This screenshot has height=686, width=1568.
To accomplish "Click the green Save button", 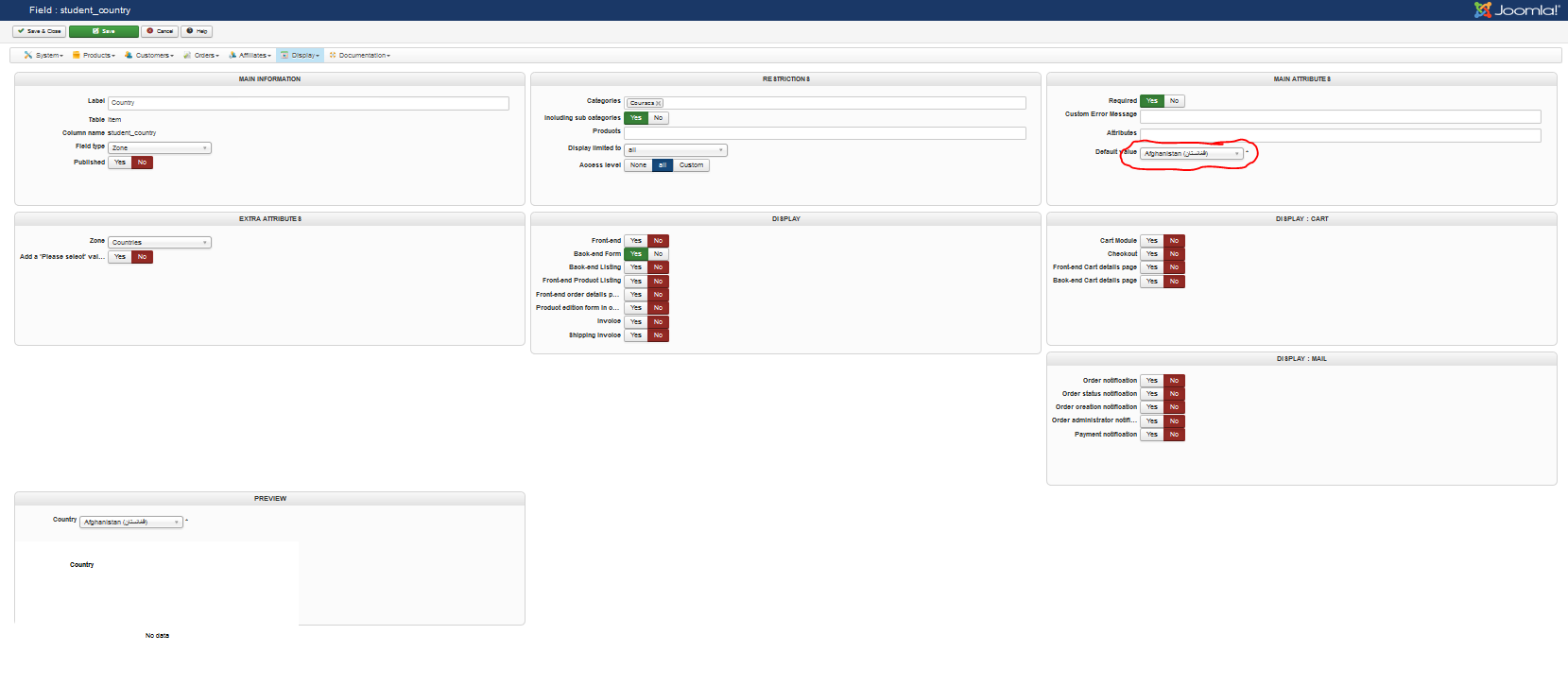I will [104, 31].
